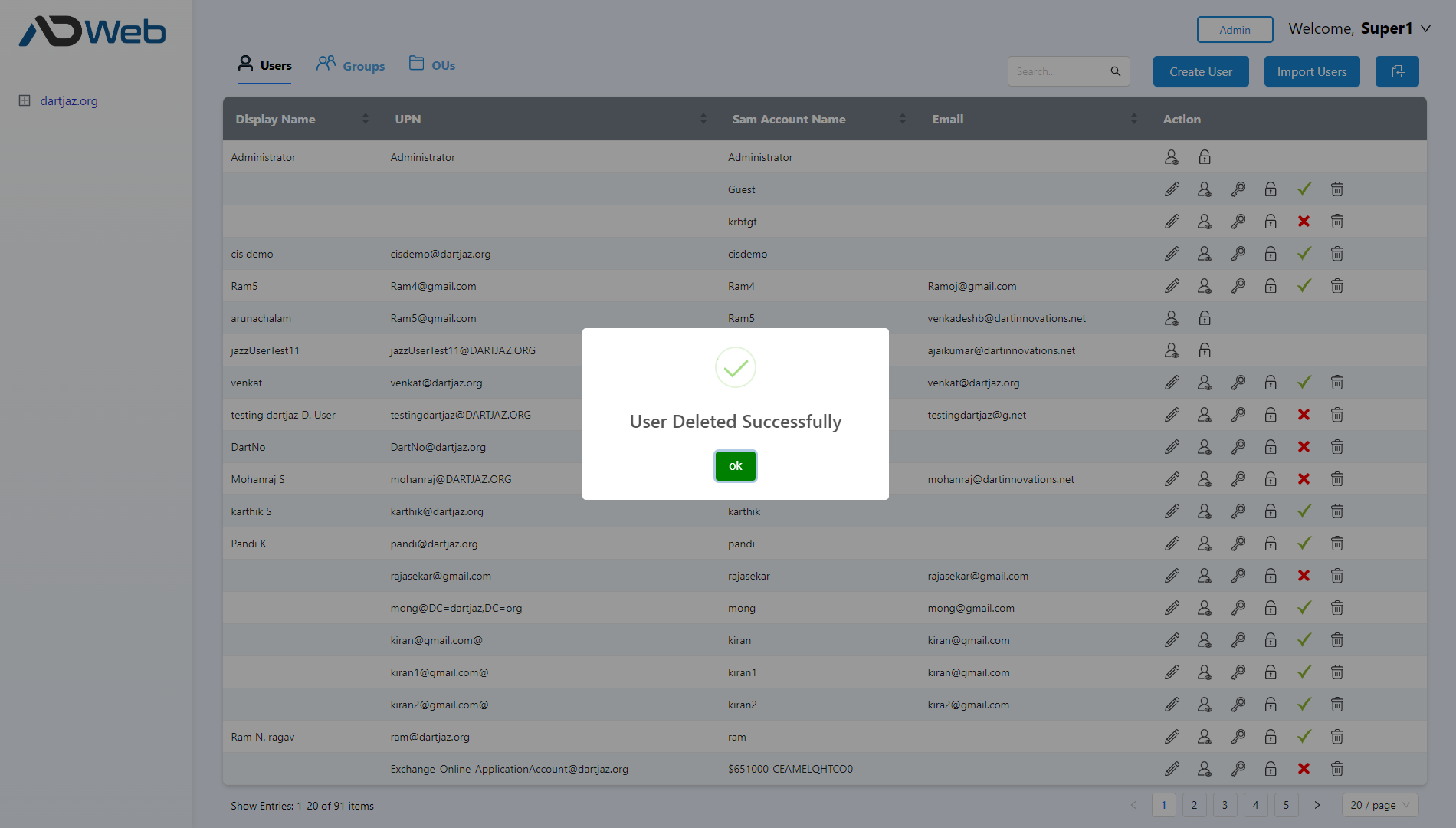Disable Ram5 by clicking its green check
This screenshot has width=1456, height=828.
pyautogui.click(x=1304, y=285)
